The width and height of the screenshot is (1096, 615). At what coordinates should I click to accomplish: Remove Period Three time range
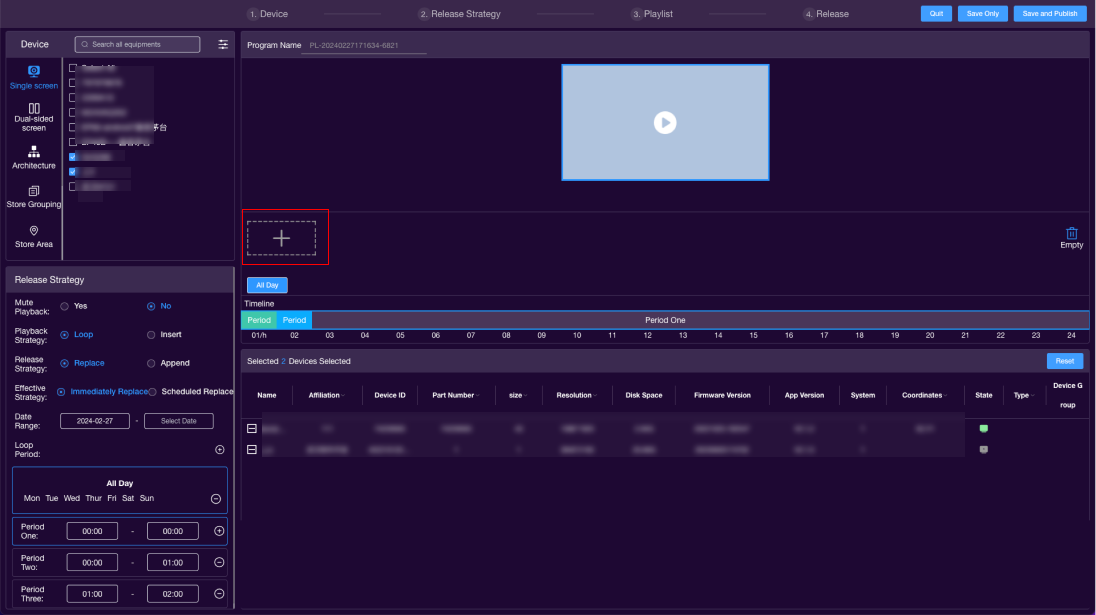pyautogui.click(x=219, y=594)
